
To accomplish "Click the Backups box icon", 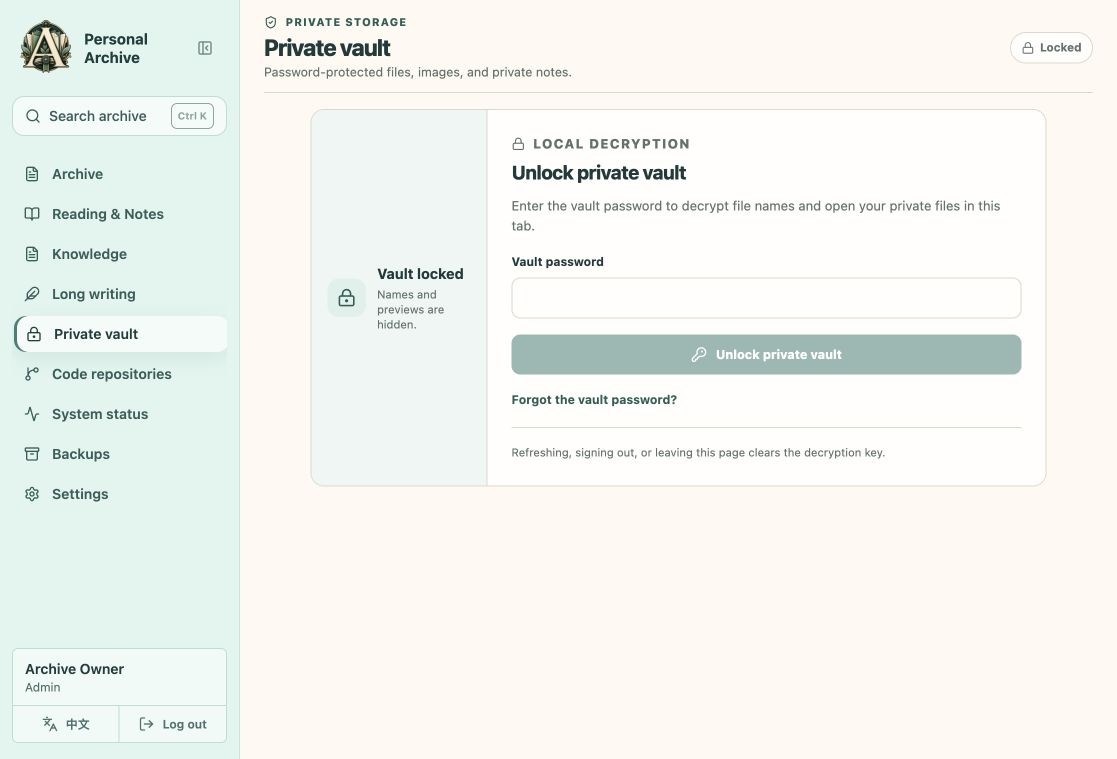I will (x=32, y=454).
